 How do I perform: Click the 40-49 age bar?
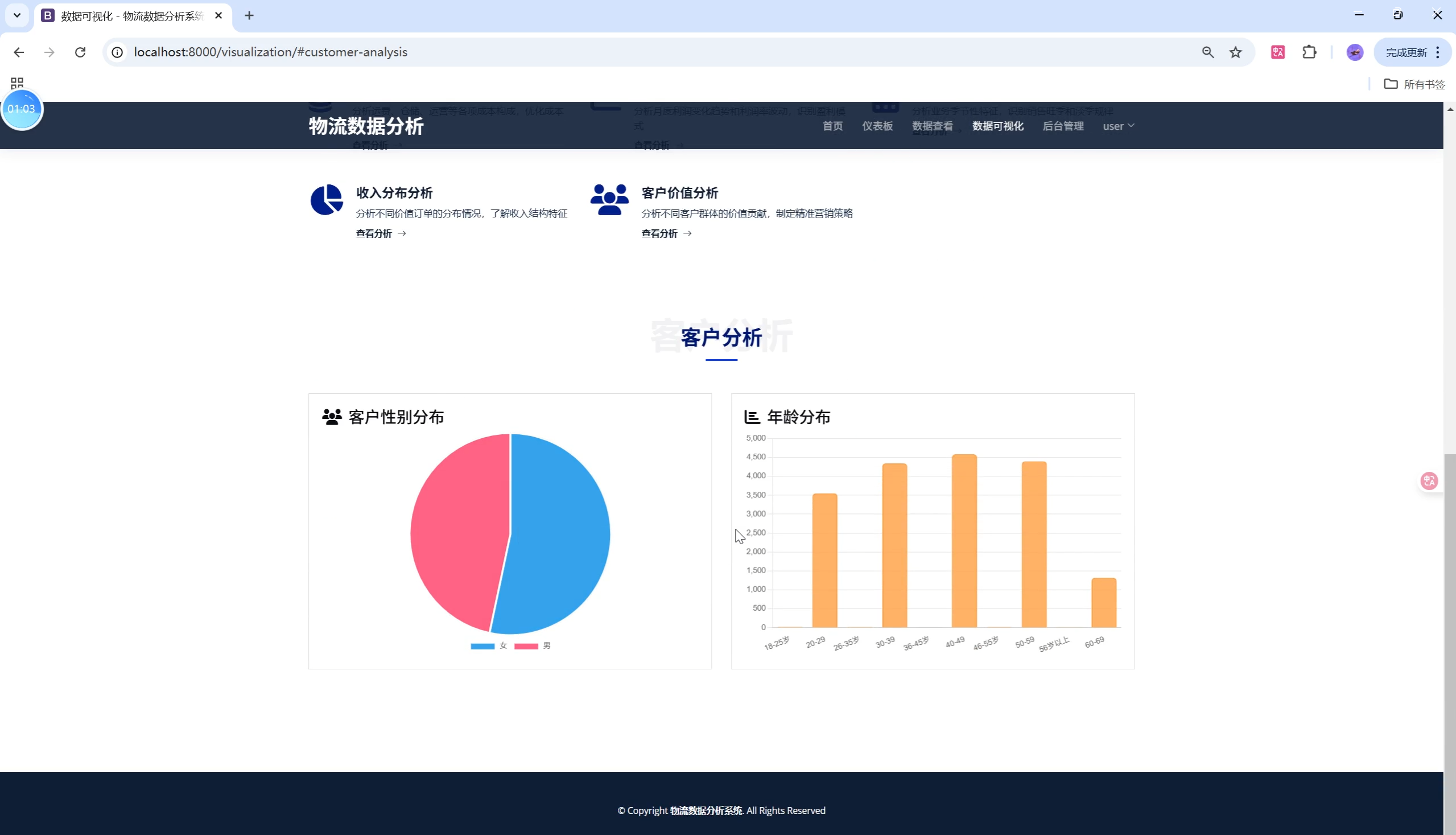(x=965, y=541)
